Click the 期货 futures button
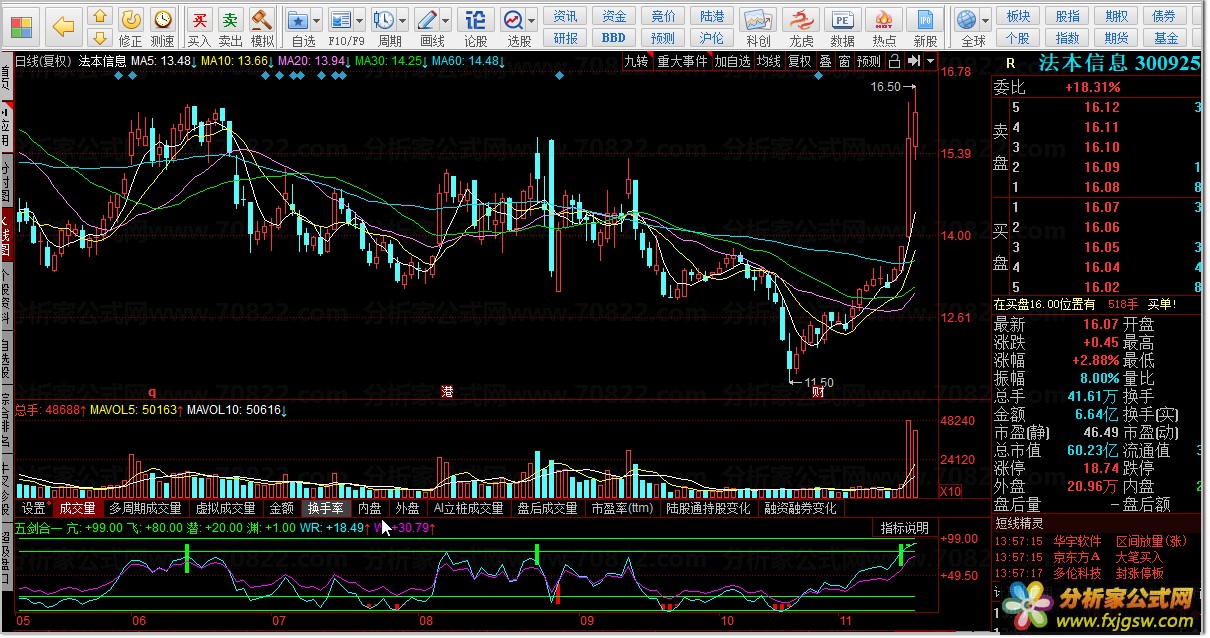This screenshot has height=638, width=1210. point(1116,38)
